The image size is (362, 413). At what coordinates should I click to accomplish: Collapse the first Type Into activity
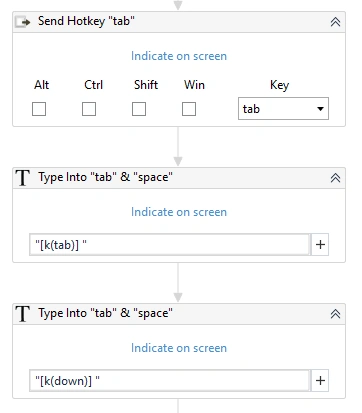tap(335, 178)
